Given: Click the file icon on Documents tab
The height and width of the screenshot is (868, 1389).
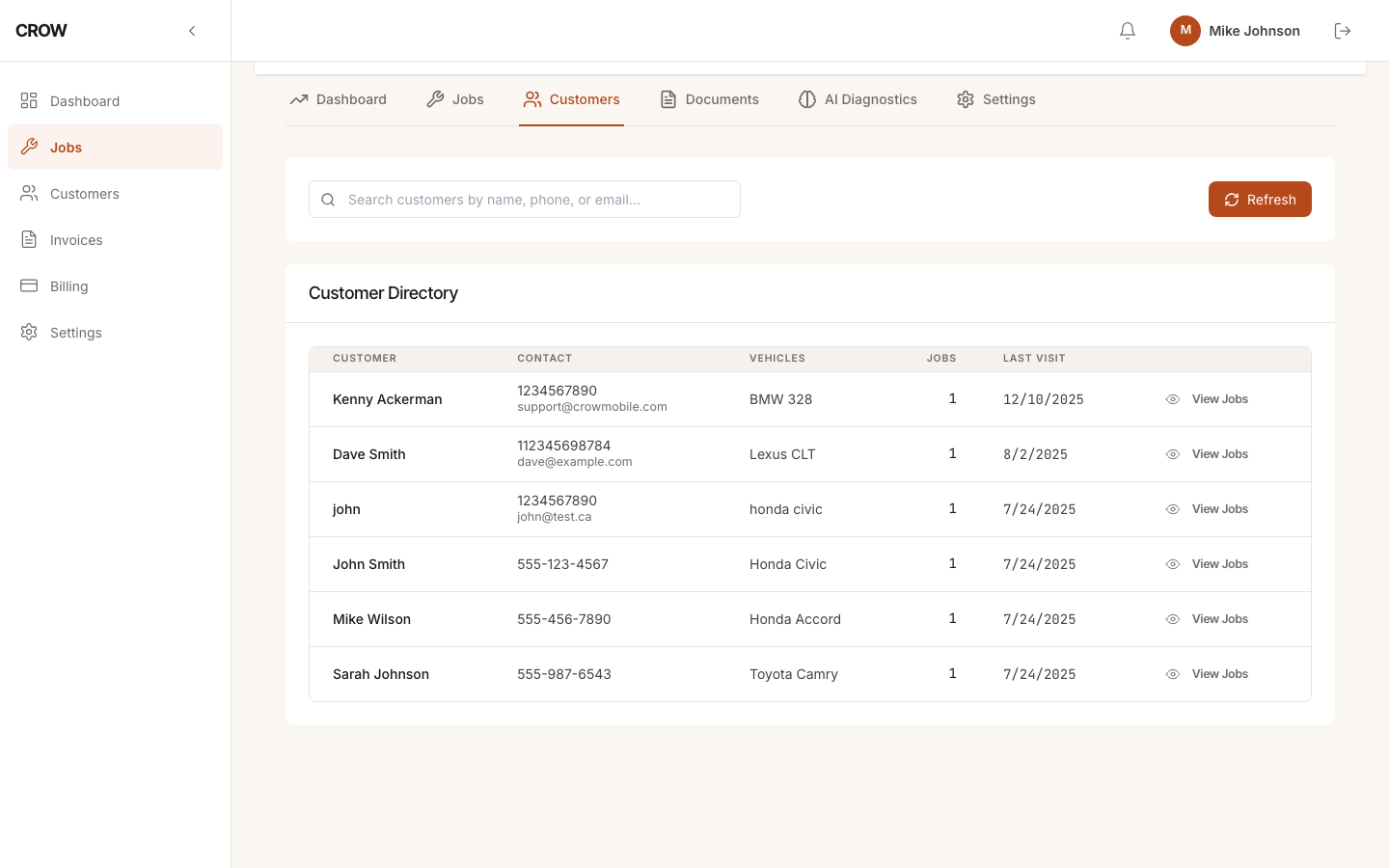Looking at the screenshot, I should point(668,99).
